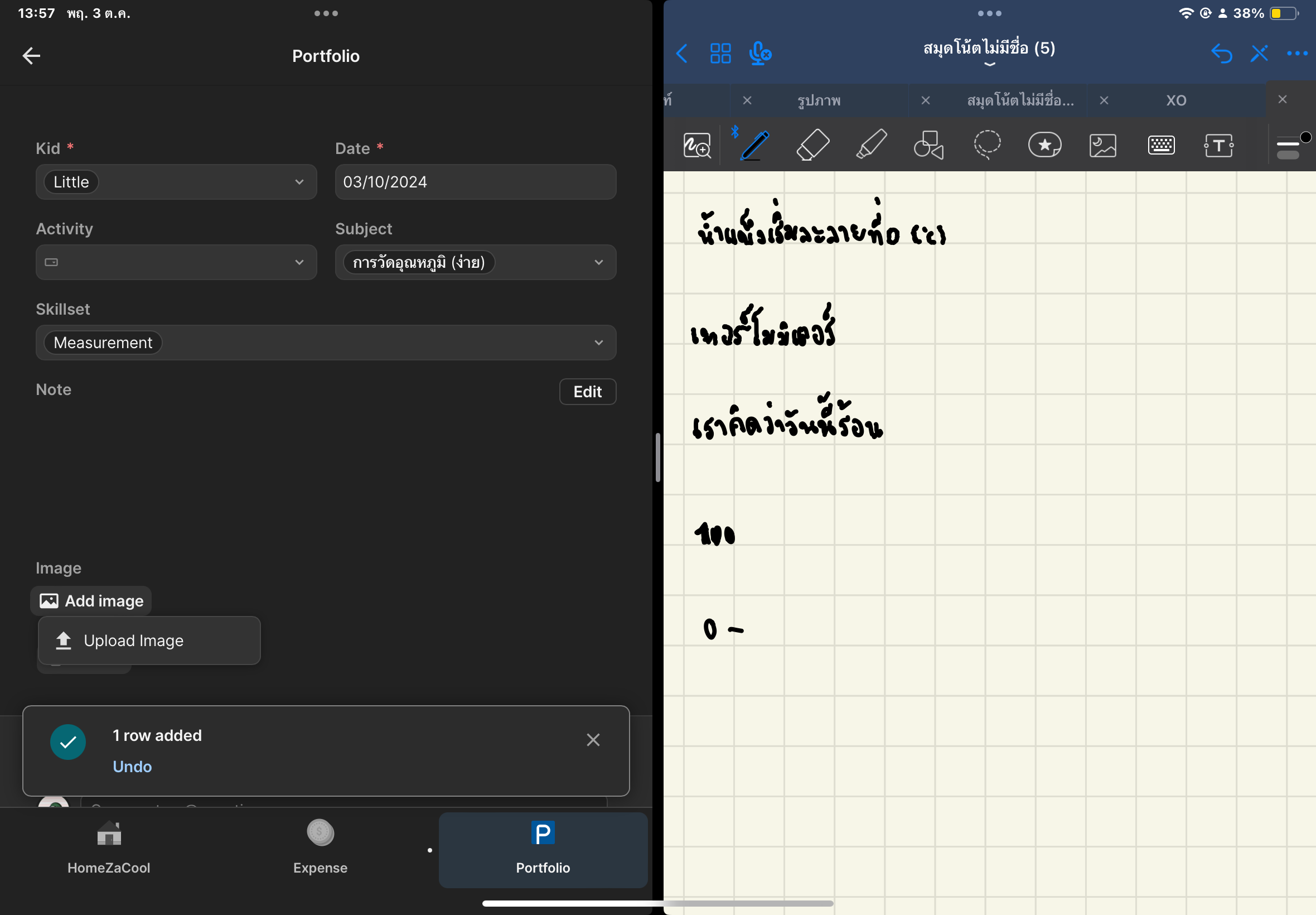Viewport: 1316px width, 915px height.
Task: Click Undo in row added notification
Action: [x=132, y=767]
